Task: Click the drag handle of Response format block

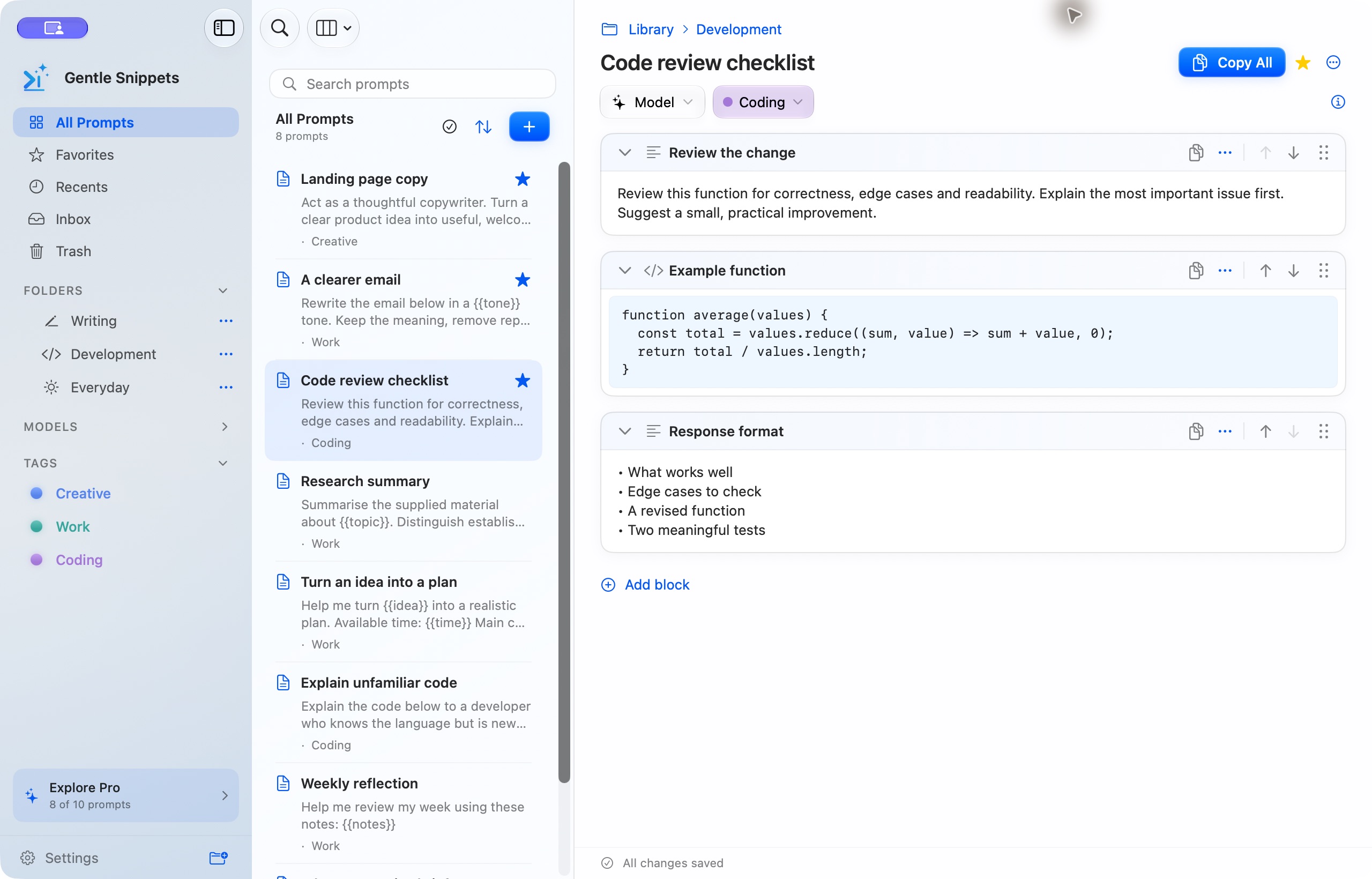Action: coord(1323,431)
